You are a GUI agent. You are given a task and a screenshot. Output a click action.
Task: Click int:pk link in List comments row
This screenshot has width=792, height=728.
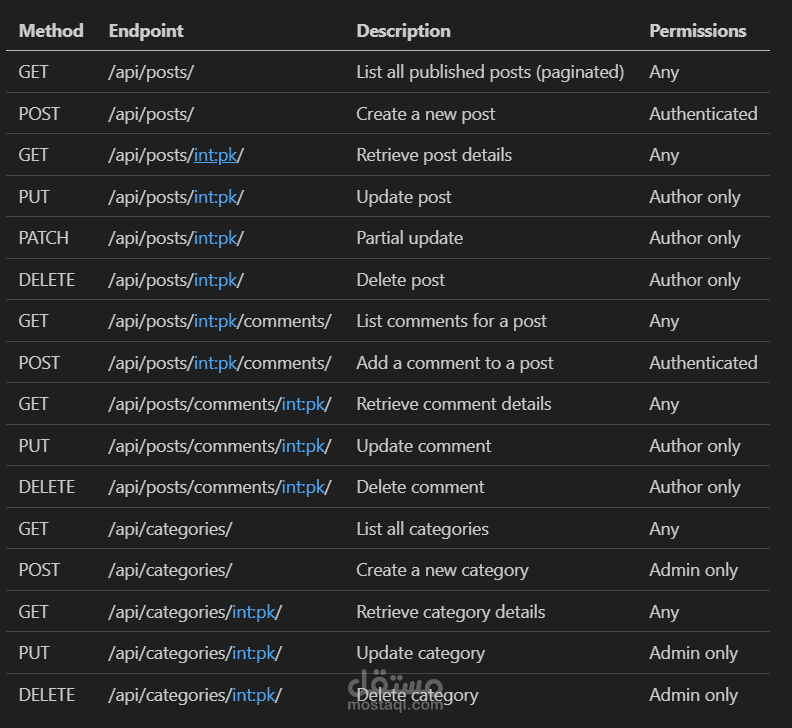pos(215,322)
